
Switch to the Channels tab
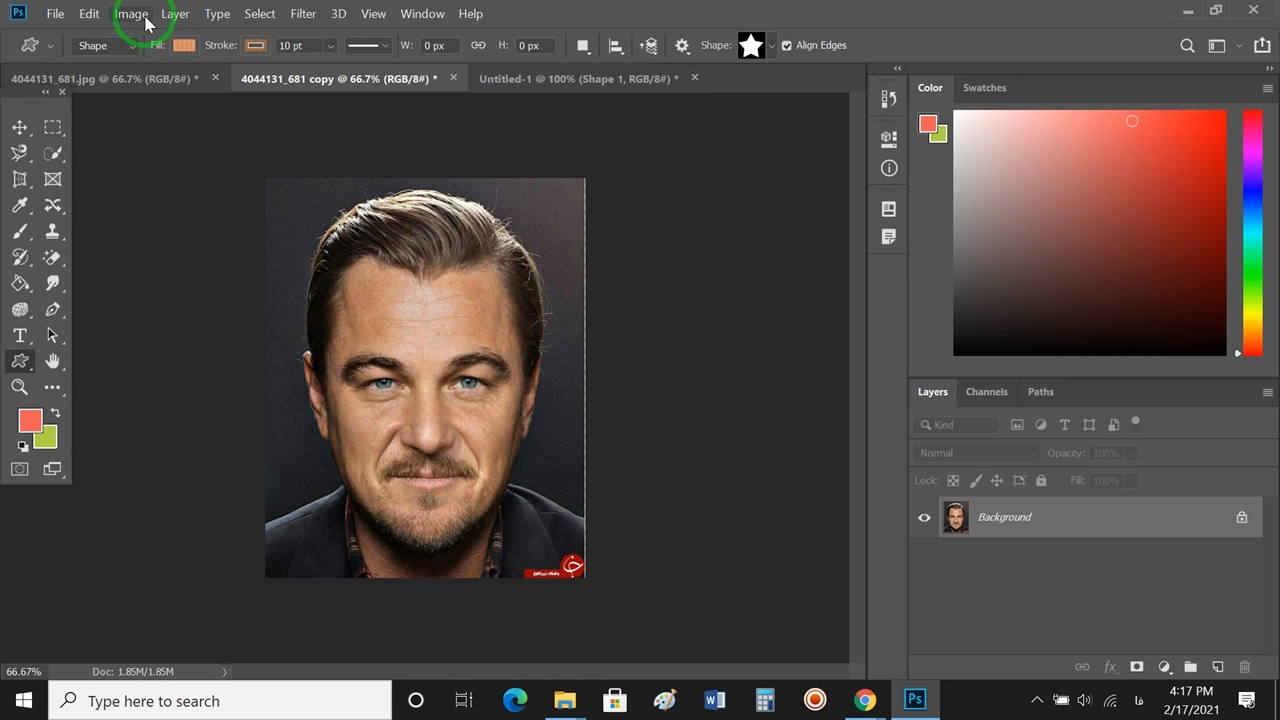click(x=986, y=392)
